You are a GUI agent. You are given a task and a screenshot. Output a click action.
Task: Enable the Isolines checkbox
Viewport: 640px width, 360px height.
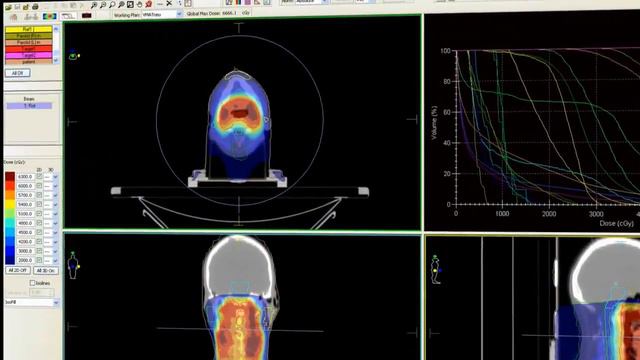coord(32,283)
